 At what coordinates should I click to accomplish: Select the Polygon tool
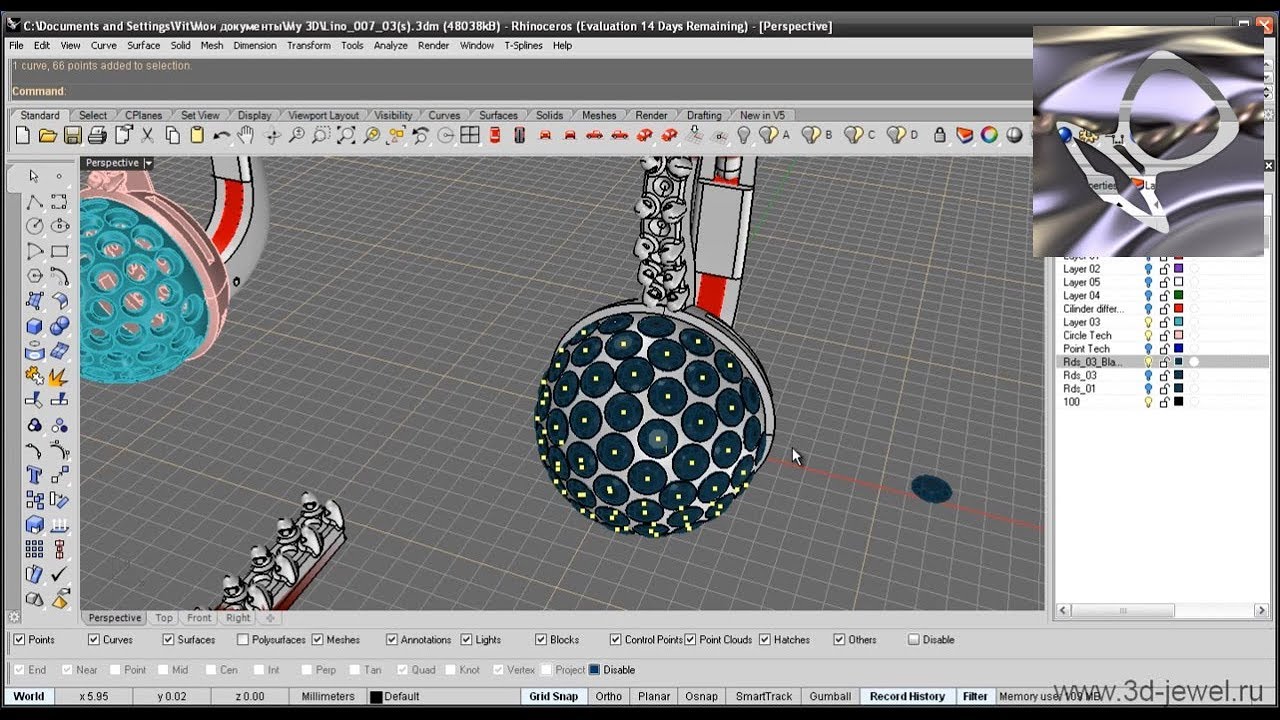click(x=35, y=276)
